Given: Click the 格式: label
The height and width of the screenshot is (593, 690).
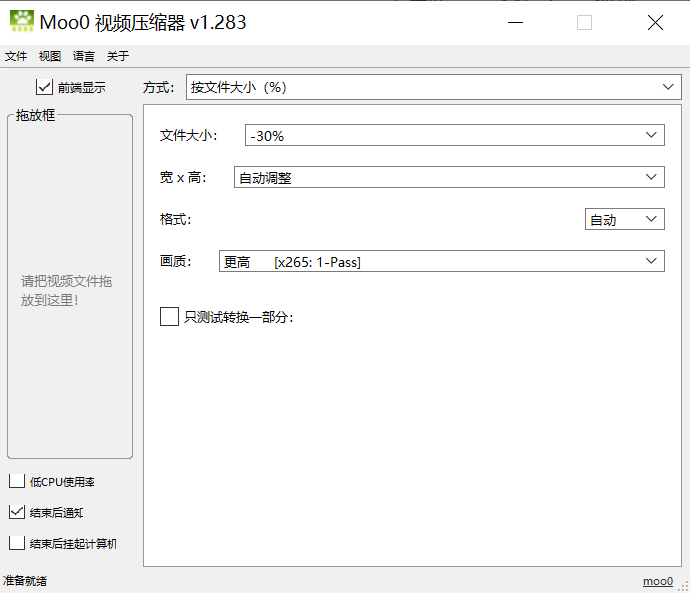Looking at the screenshot, I should [x=176, y=219].
